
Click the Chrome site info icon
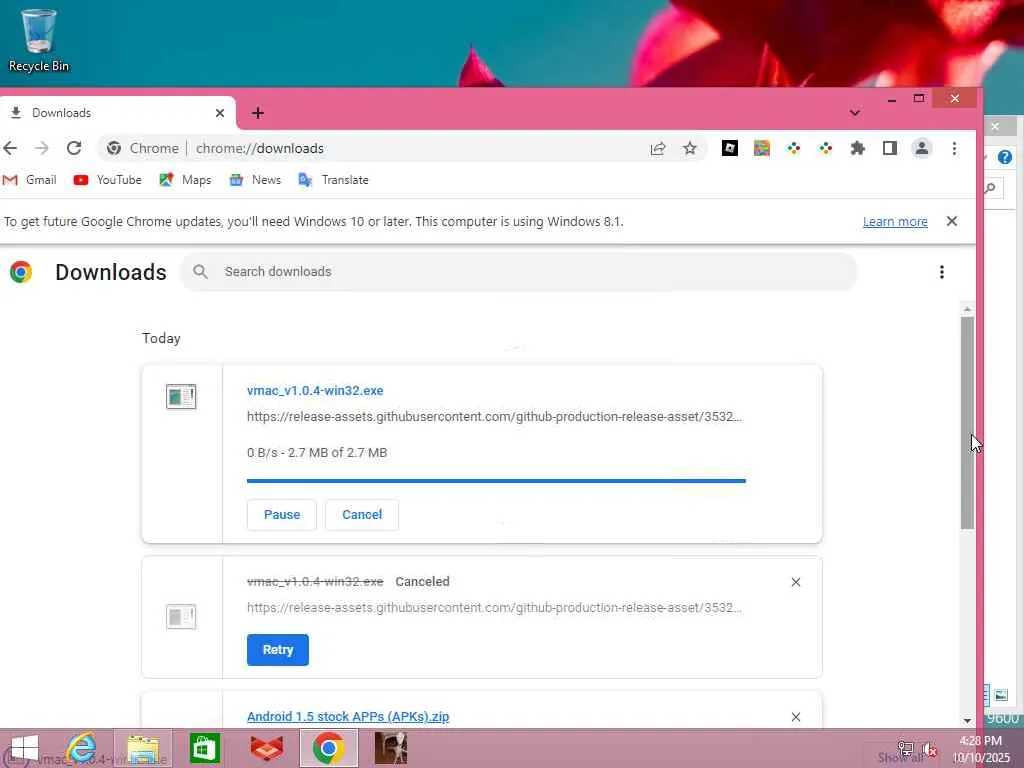tap(114, 148)
